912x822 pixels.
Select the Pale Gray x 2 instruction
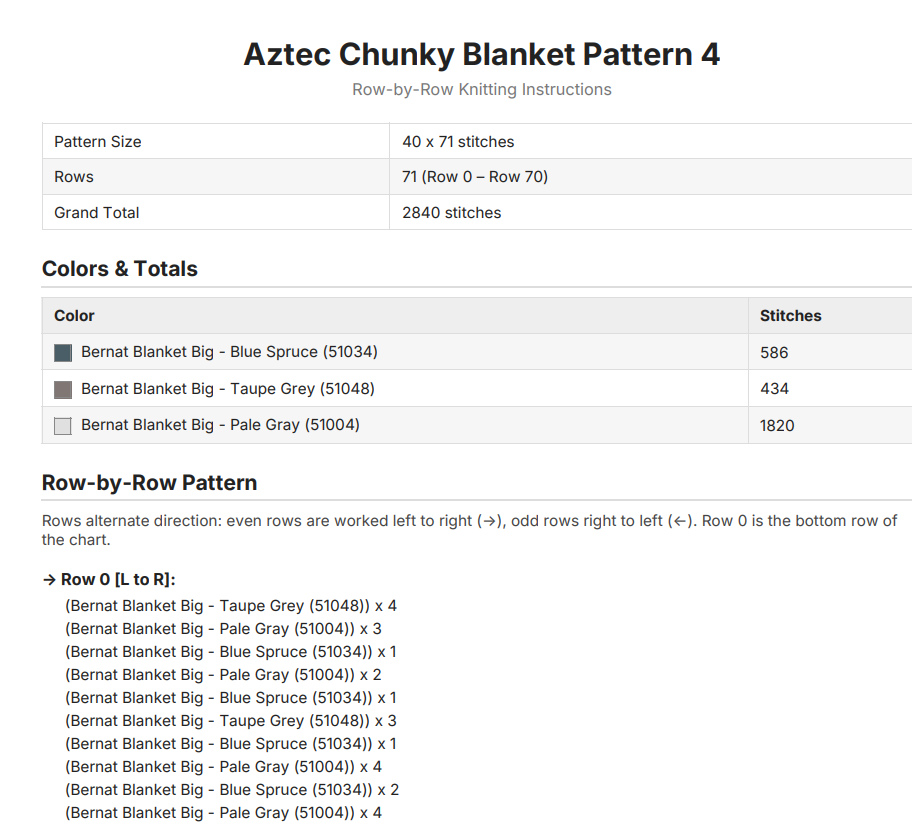point(223,675)
